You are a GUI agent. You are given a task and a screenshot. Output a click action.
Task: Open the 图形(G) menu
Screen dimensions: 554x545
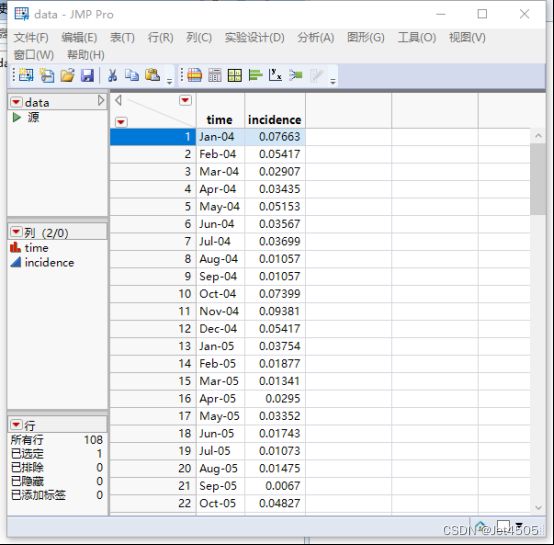pos(365,37)
